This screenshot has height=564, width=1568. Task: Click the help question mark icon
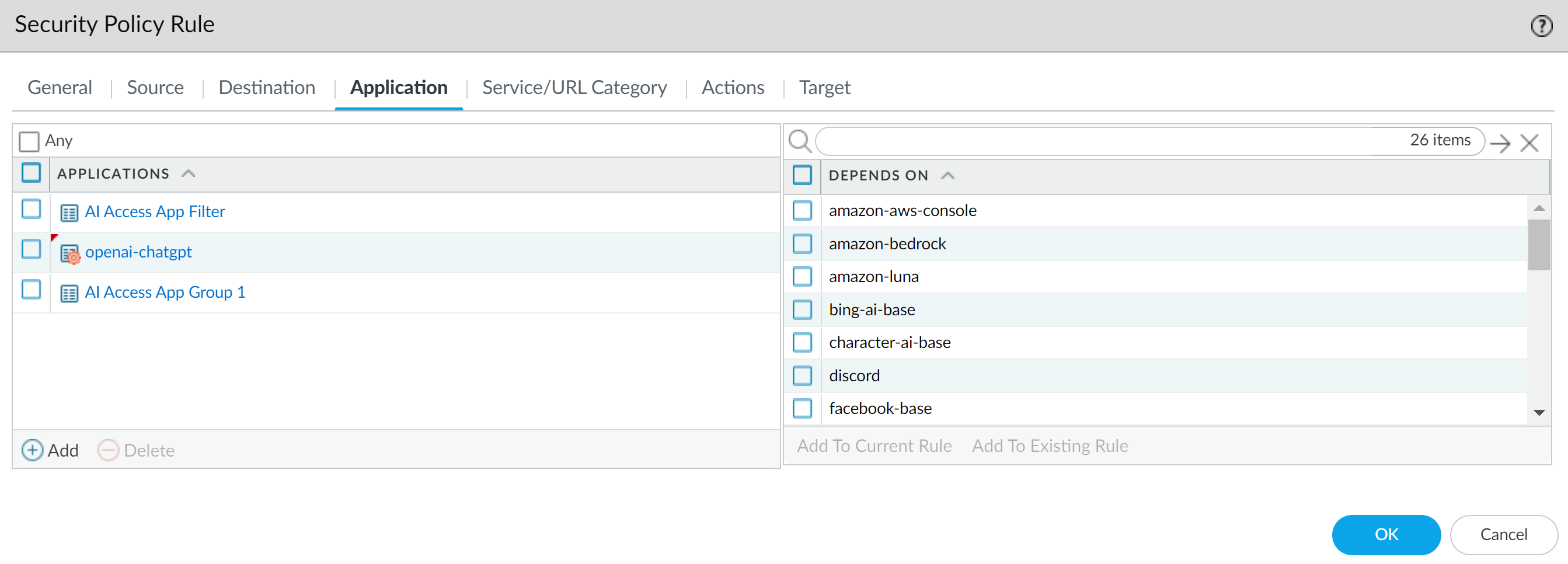(1541, 26)
